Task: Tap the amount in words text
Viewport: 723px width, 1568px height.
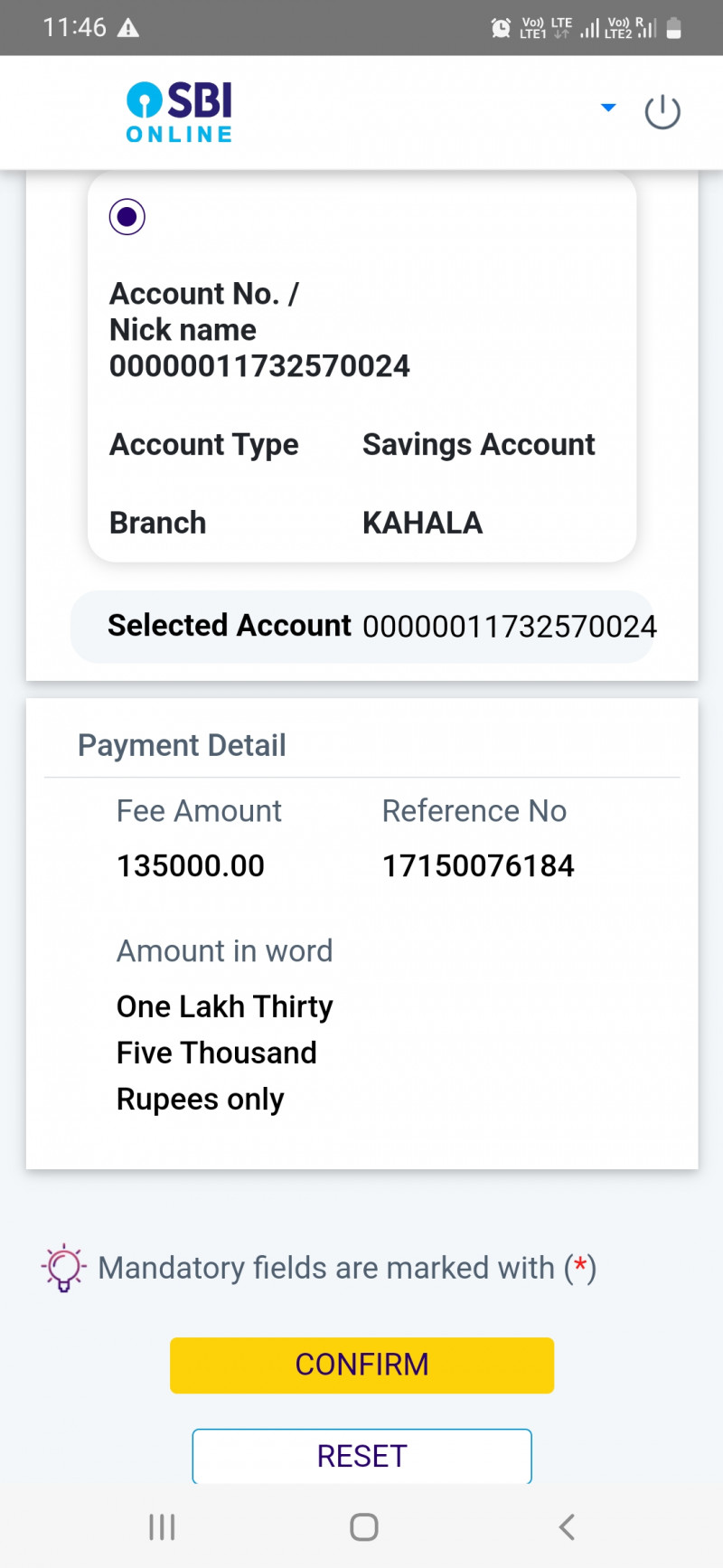Action: [224, 1053]
